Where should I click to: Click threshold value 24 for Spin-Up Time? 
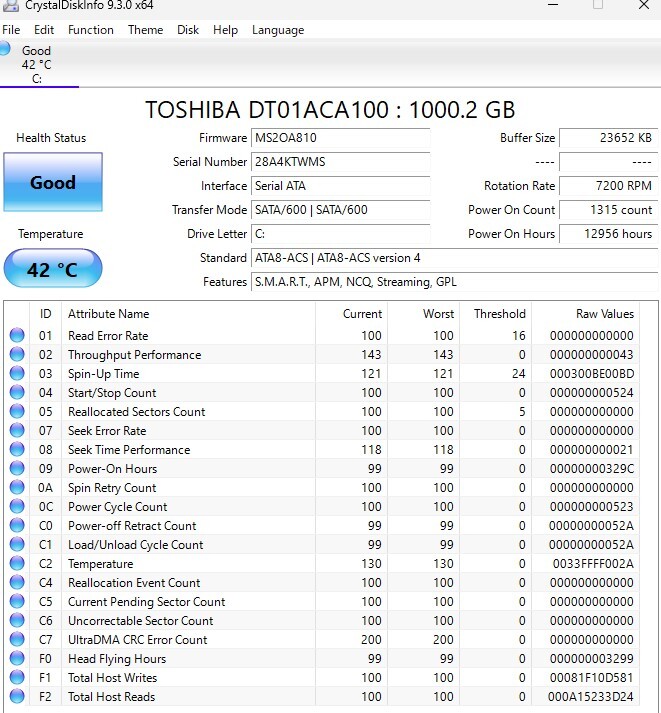pos(518,374)
